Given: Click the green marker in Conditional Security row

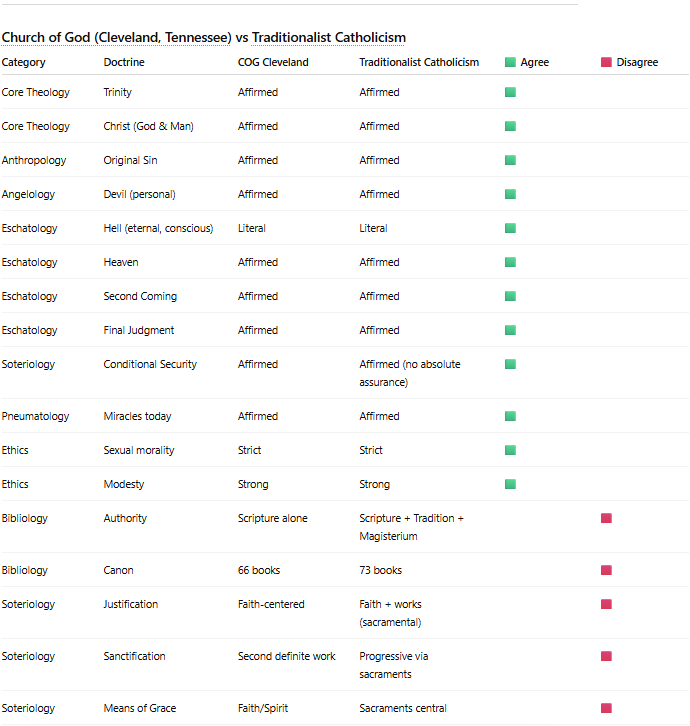Looking at the screenshot, I should pyautogui.click(x=510, y=364).
